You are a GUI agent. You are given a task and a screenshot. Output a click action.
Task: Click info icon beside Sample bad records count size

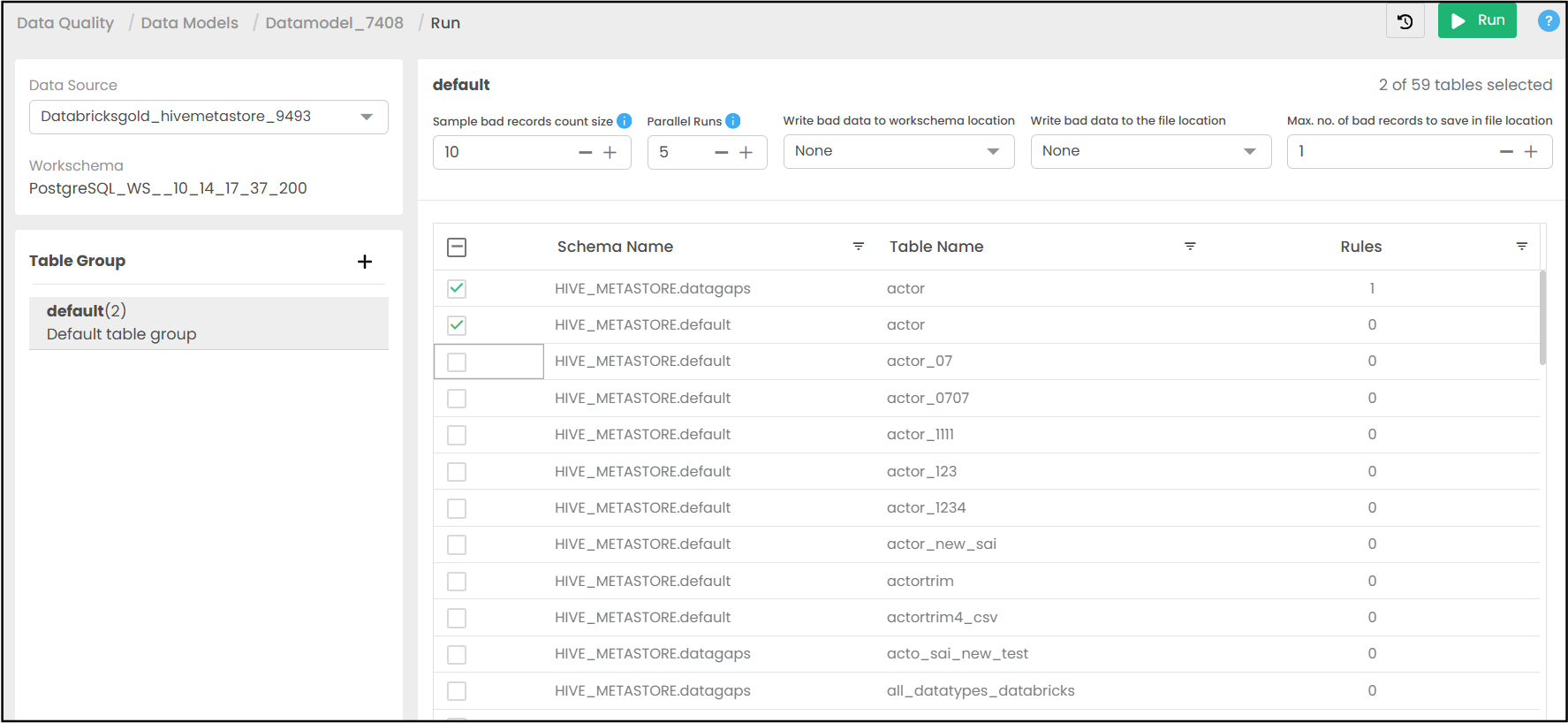click(x=624, y=121)
